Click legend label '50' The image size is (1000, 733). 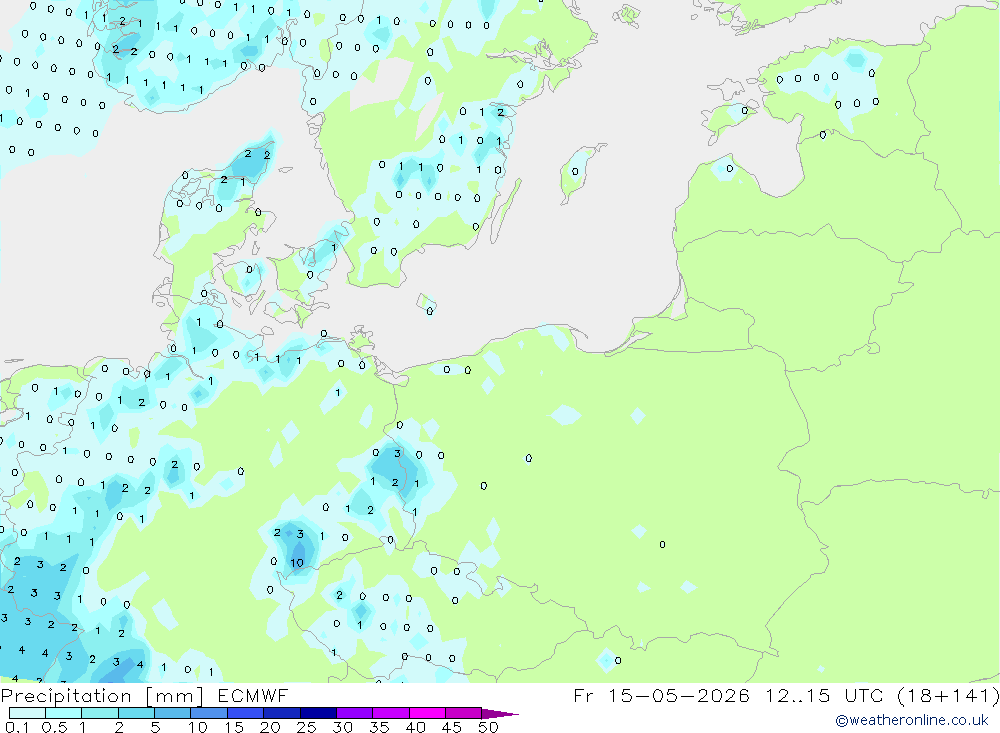pos(489,727)
